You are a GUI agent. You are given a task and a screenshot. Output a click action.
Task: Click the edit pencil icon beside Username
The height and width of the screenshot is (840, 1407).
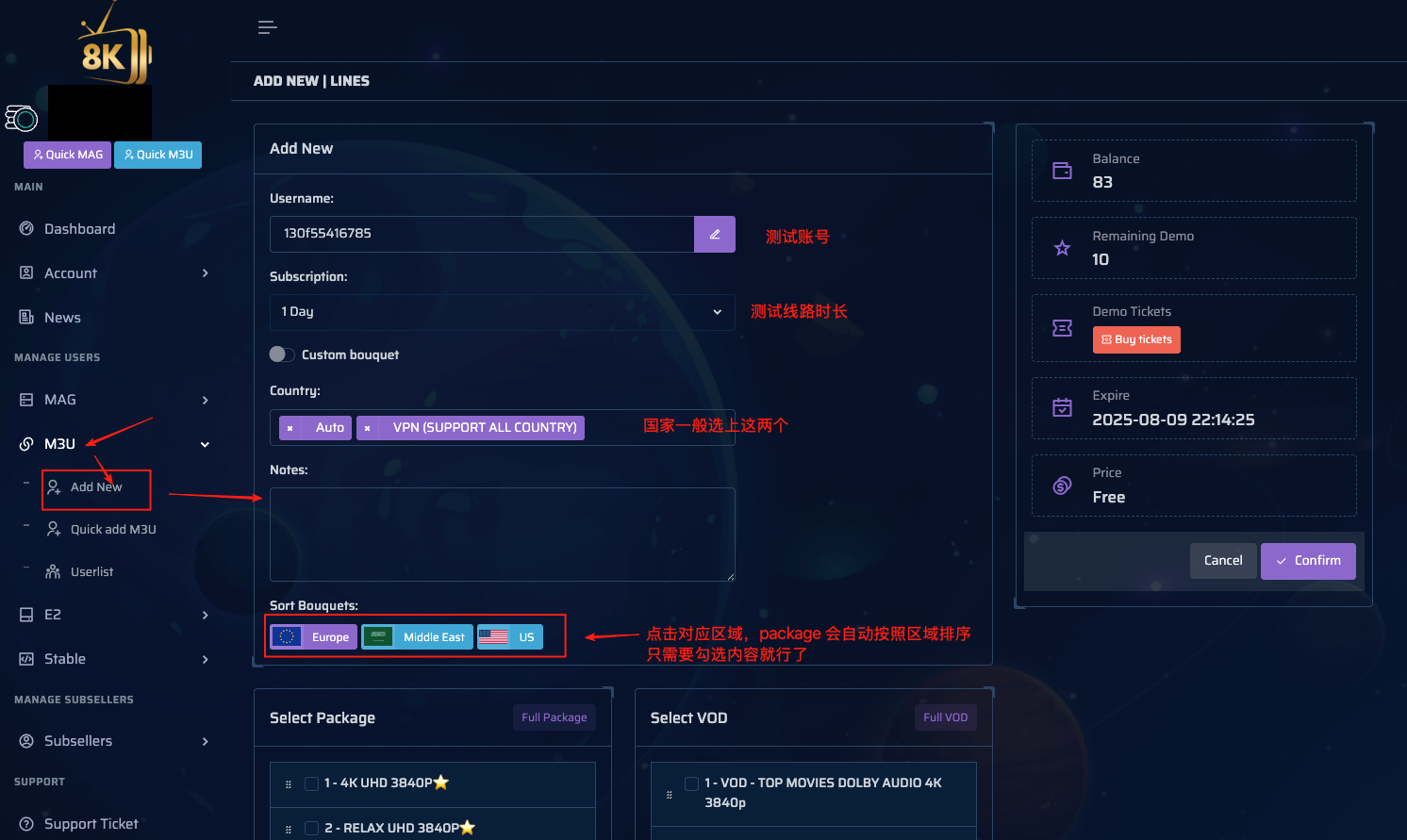tap(715, 234)
